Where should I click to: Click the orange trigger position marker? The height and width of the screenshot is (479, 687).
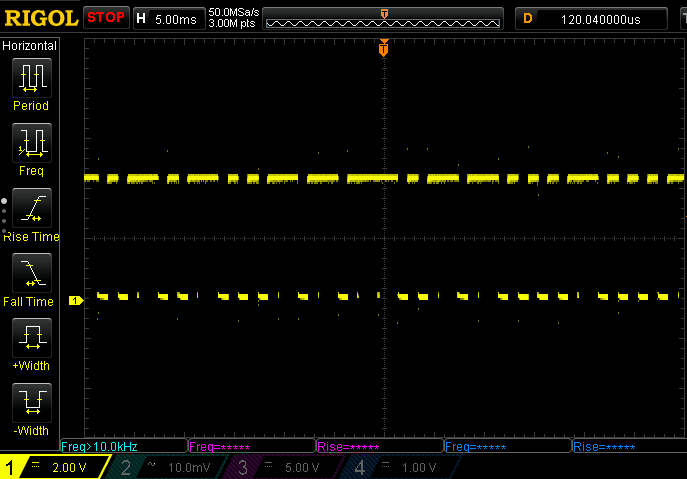pyautogui.click(x=383, y=48)
